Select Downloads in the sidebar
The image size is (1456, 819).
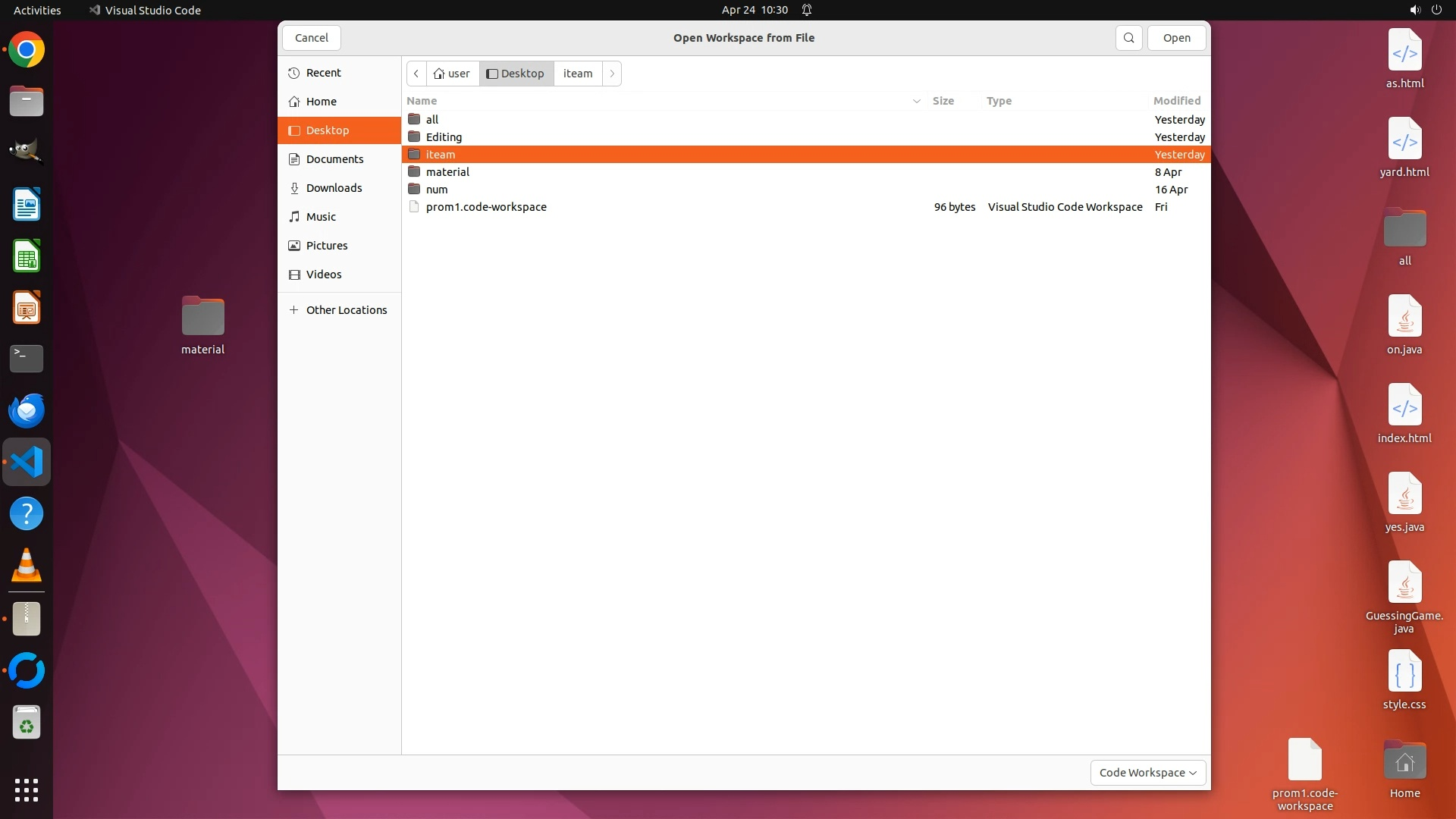(334, 188)
